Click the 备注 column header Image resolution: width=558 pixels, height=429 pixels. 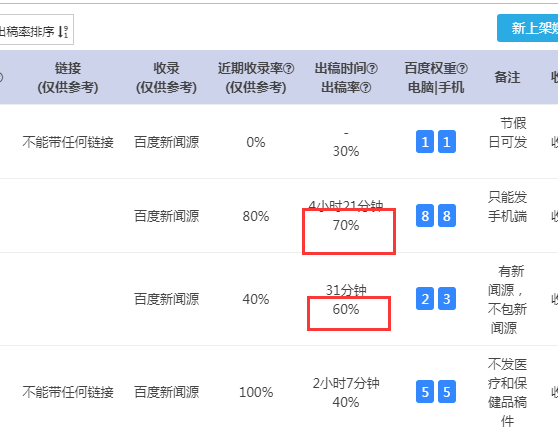(x=507, y=78)
